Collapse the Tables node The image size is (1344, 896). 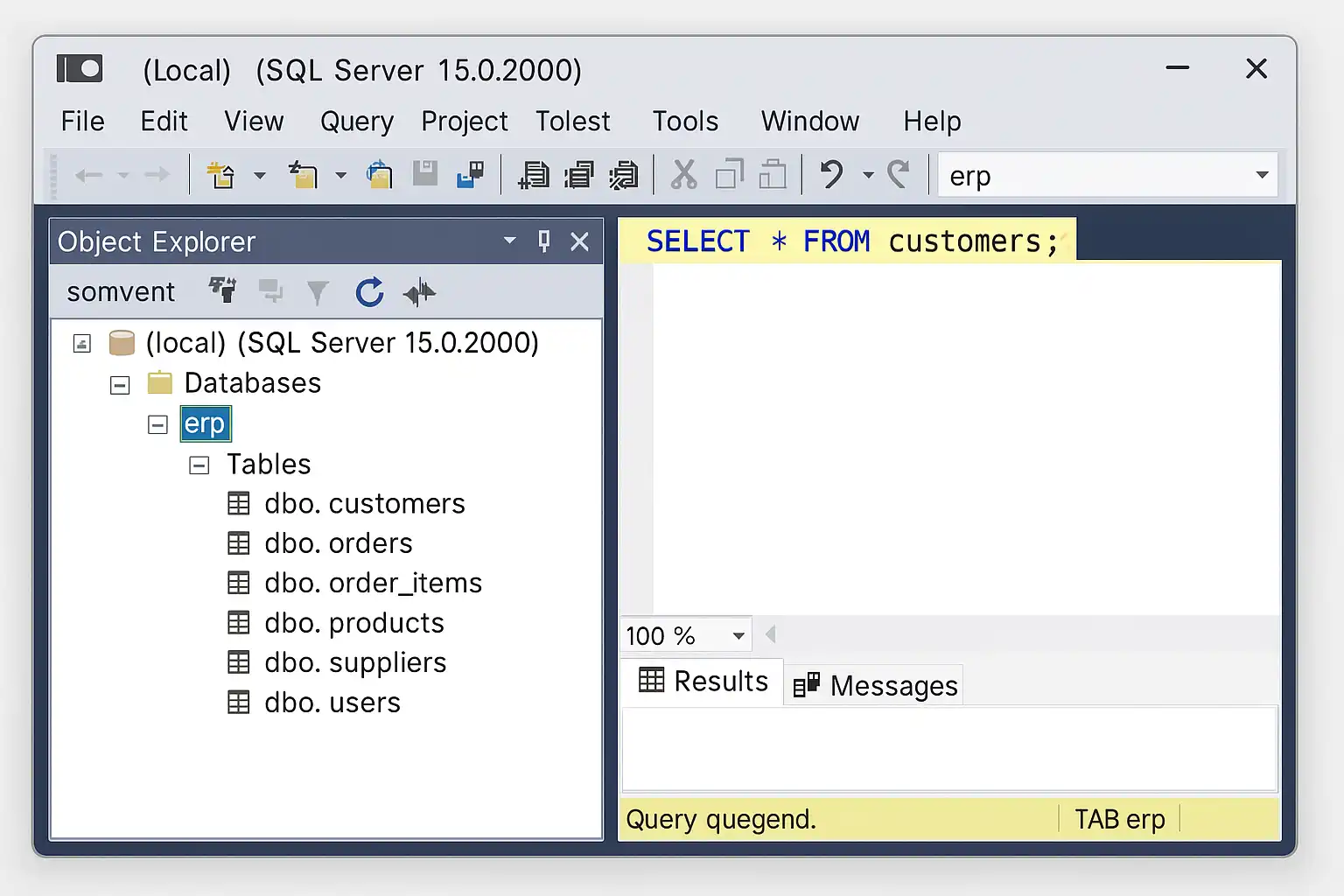[199, 465]
